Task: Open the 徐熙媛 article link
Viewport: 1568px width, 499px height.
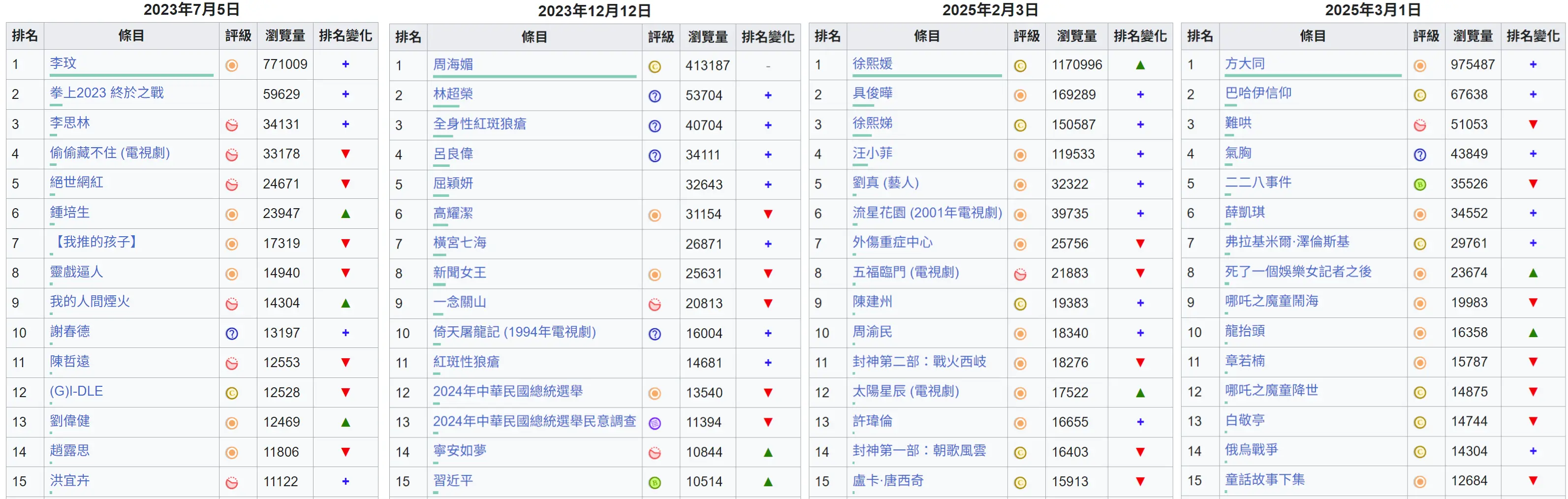Action: pos(872,63)
